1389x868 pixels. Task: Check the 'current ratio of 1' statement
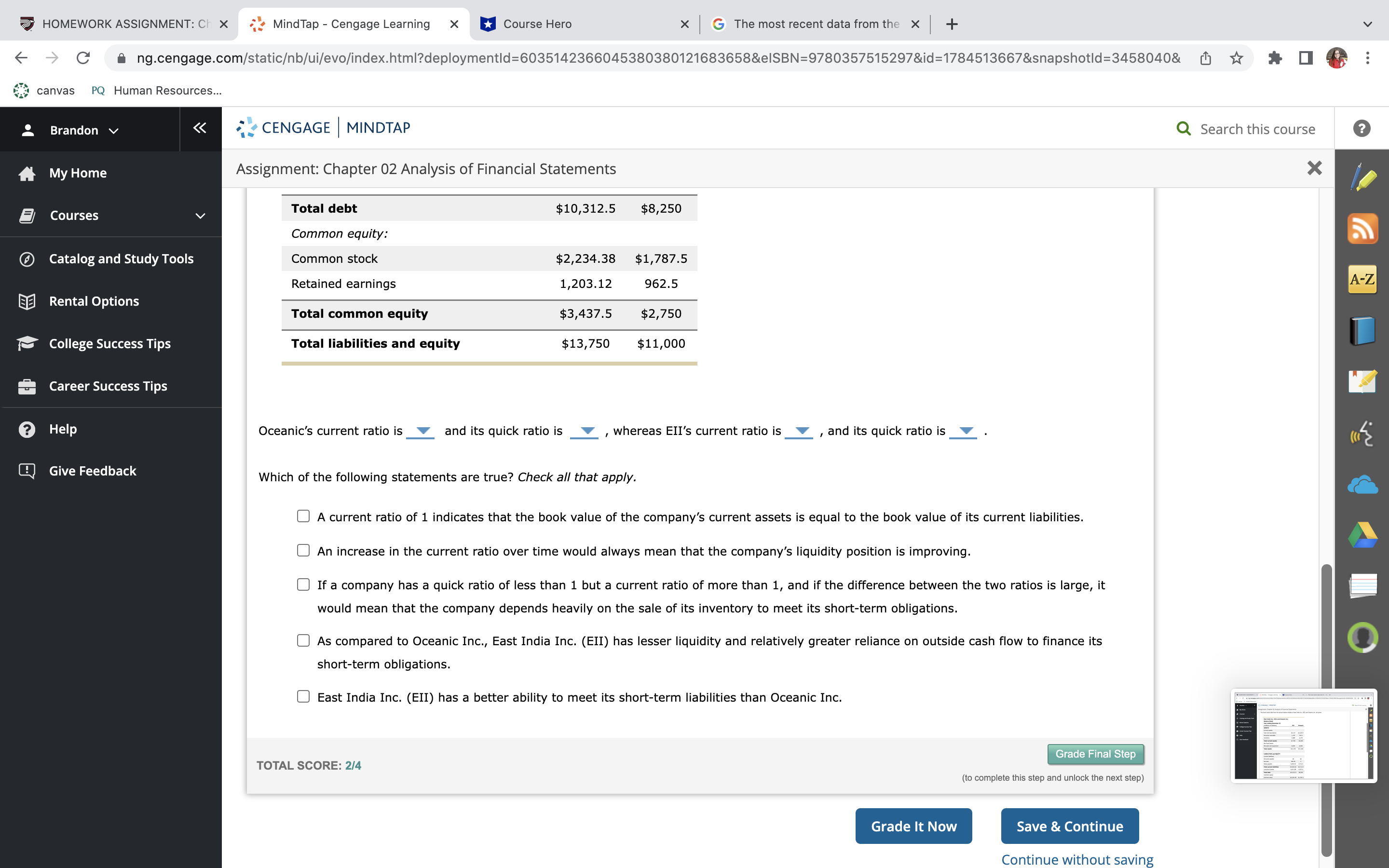click(x=303, y=516)
